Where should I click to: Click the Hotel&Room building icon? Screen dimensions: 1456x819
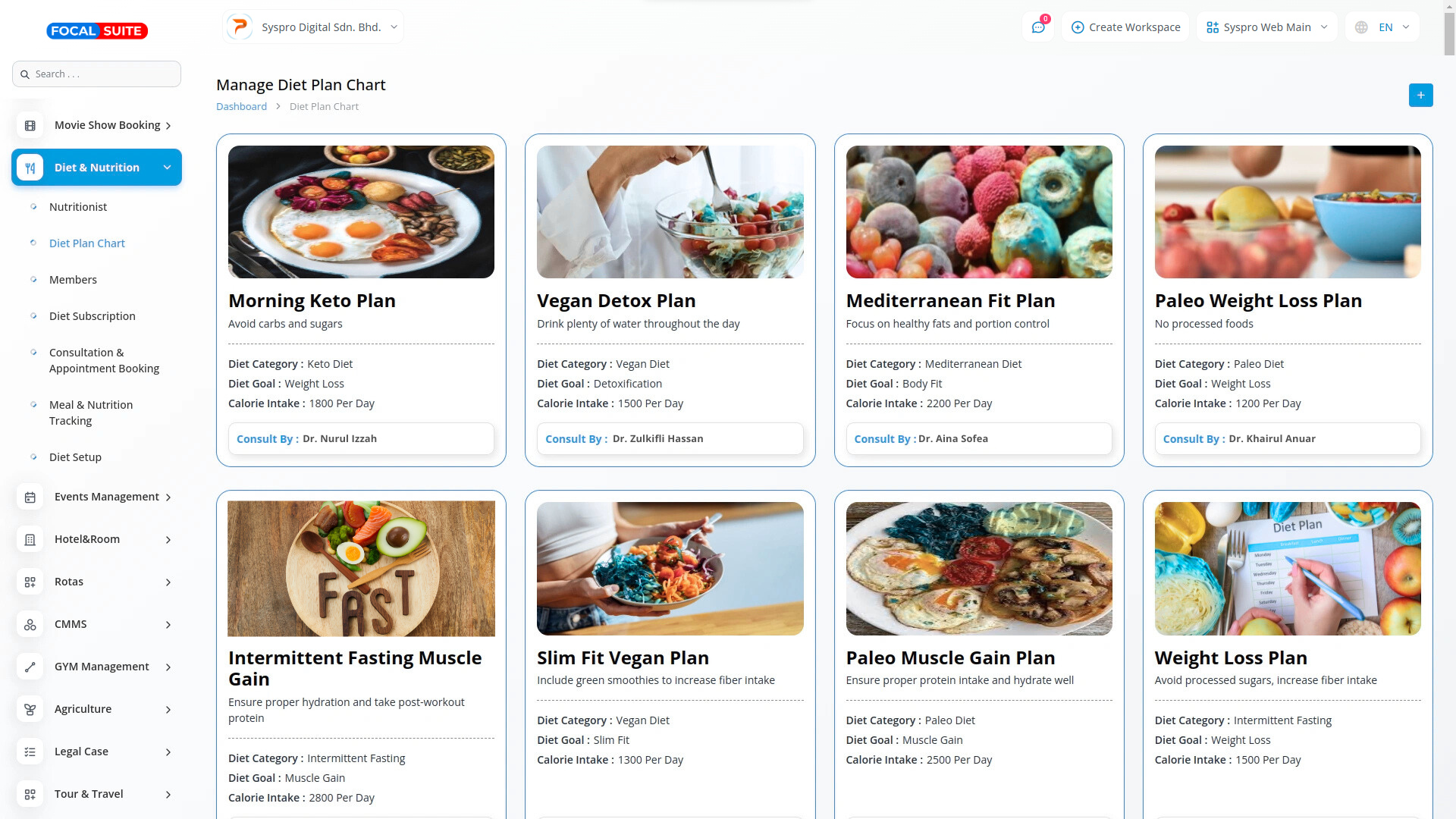[x=30, y=540]
